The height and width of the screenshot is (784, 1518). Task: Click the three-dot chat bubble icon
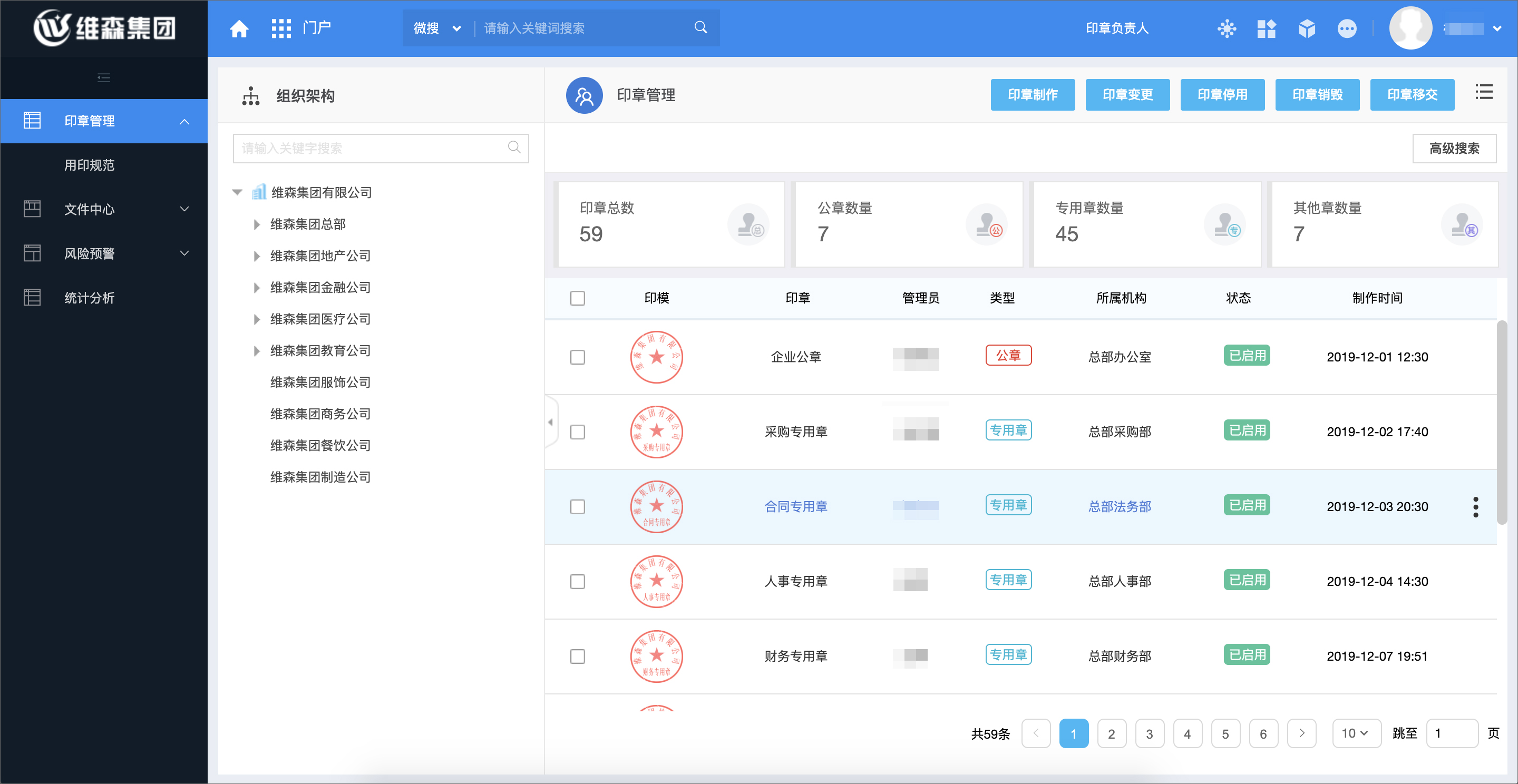(x=1347, y=28)
